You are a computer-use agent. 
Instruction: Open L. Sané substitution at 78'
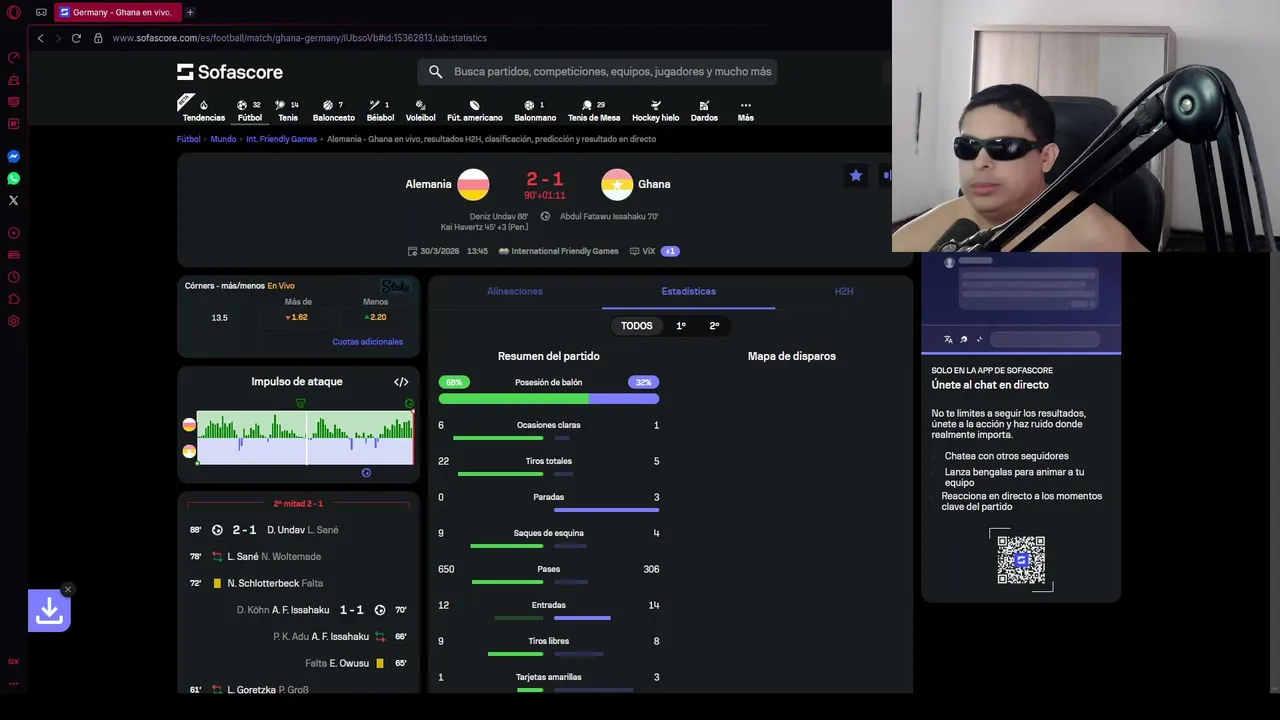pyautogui.click(x=298, y=556)
